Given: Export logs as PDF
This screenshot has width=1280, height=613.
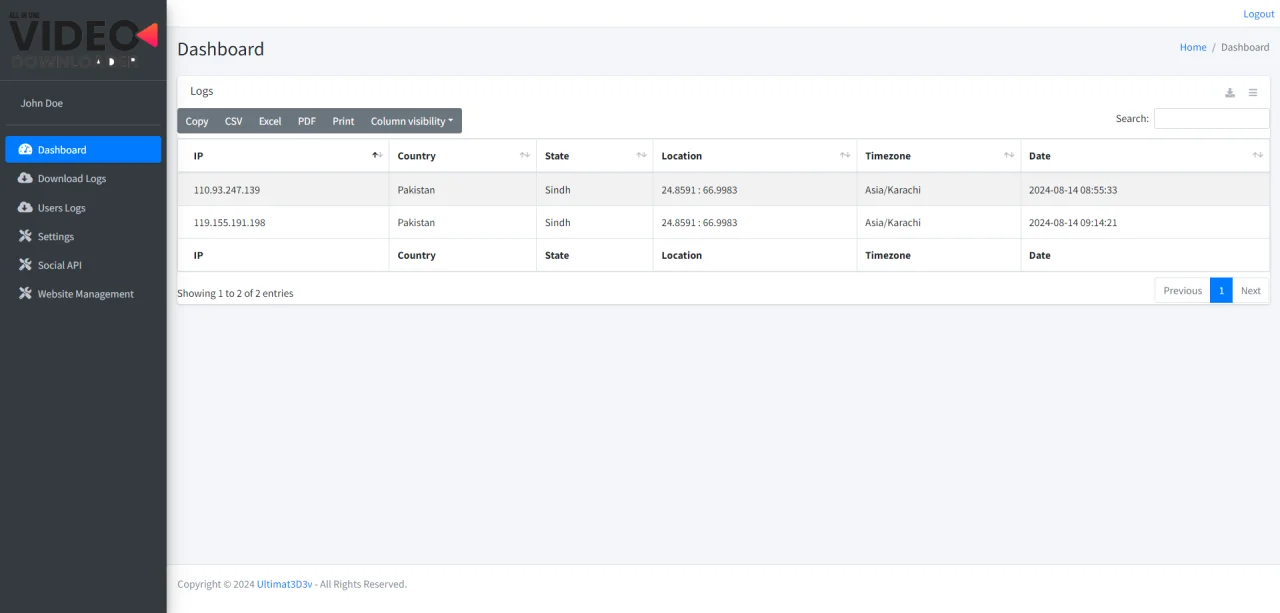Looking at the screenshot, I should [x=307, y=121].
